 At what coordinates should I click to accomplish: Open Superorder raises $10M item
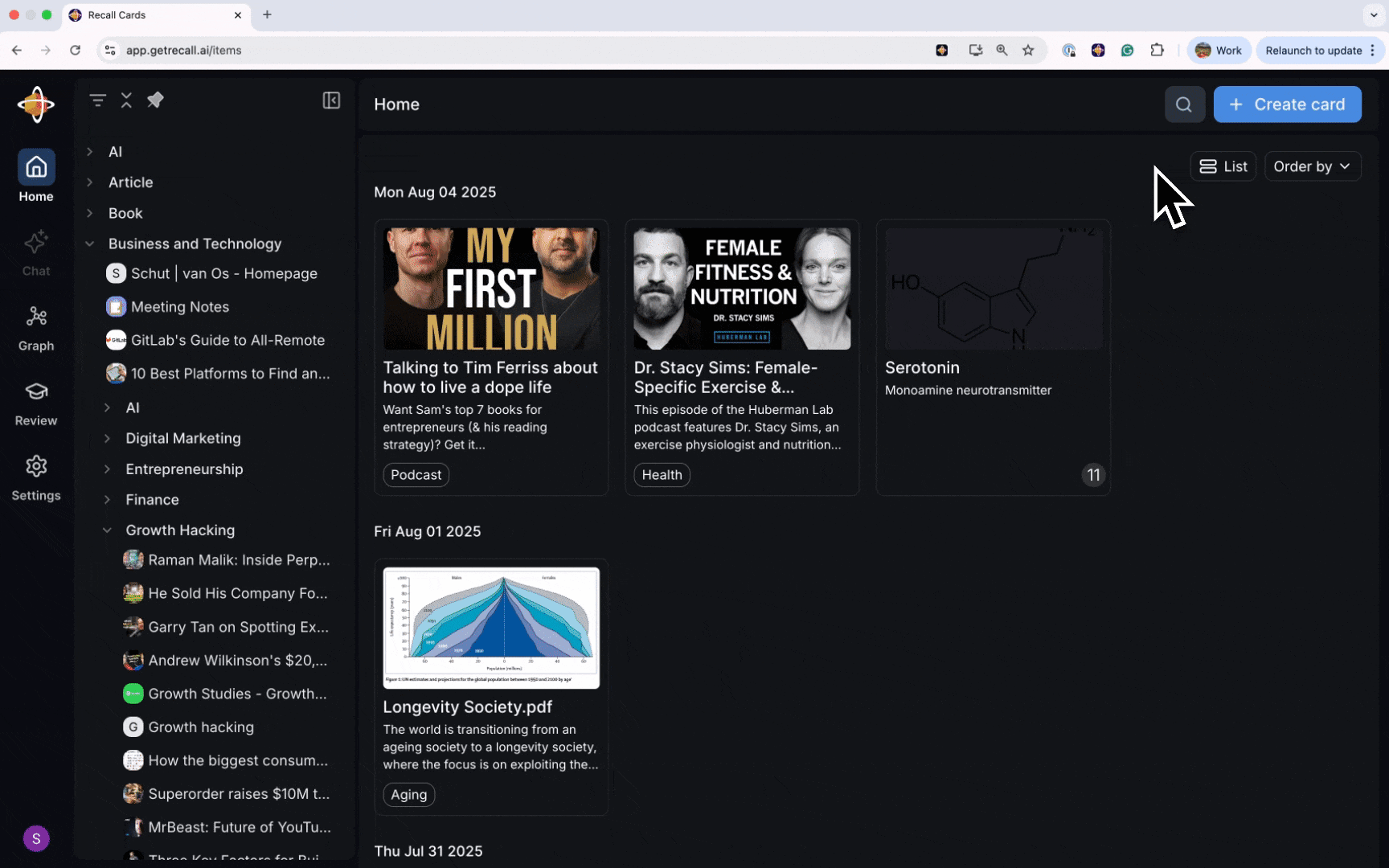tap(227, 794)
